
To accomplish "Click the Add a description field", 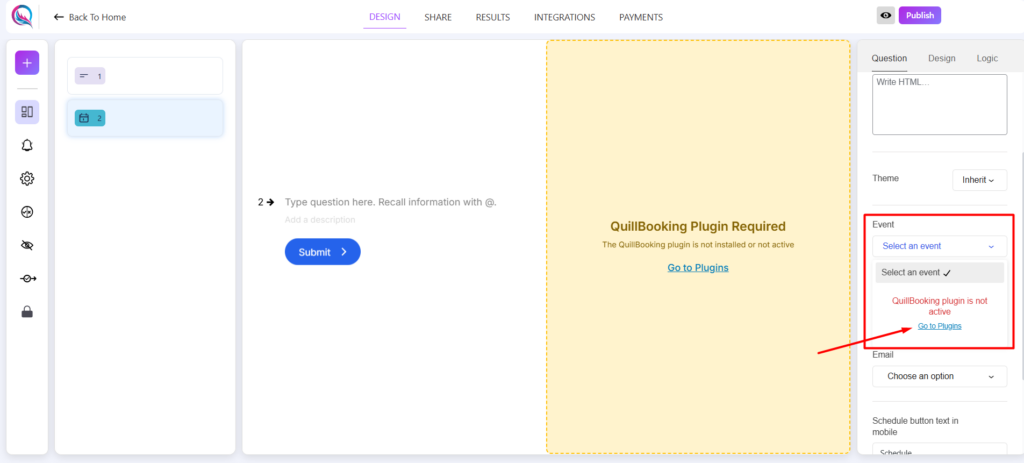I will 320,220.
